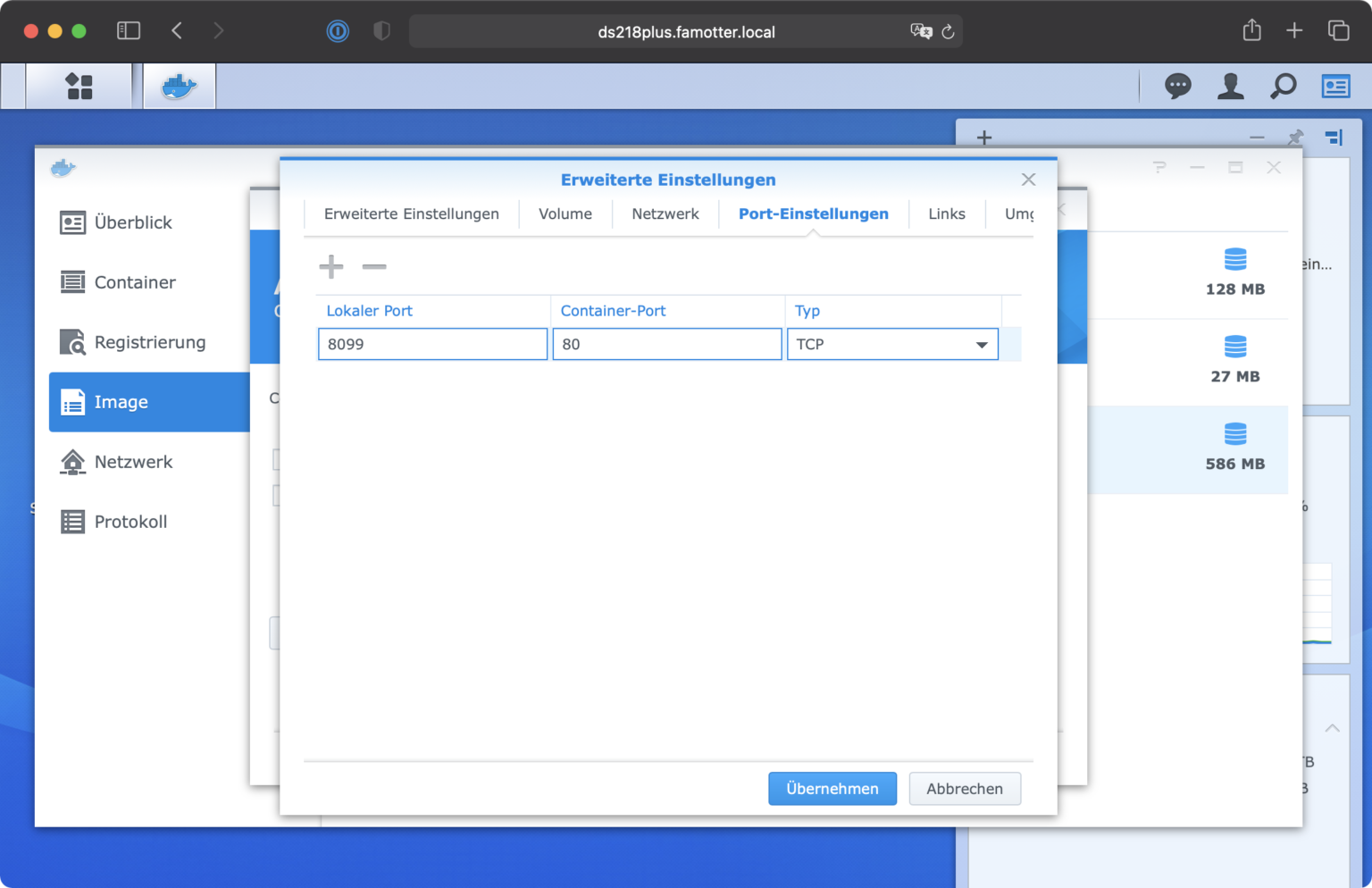Open the Protokoll section
Viewport: 1372px width, 888px height.
130,521
